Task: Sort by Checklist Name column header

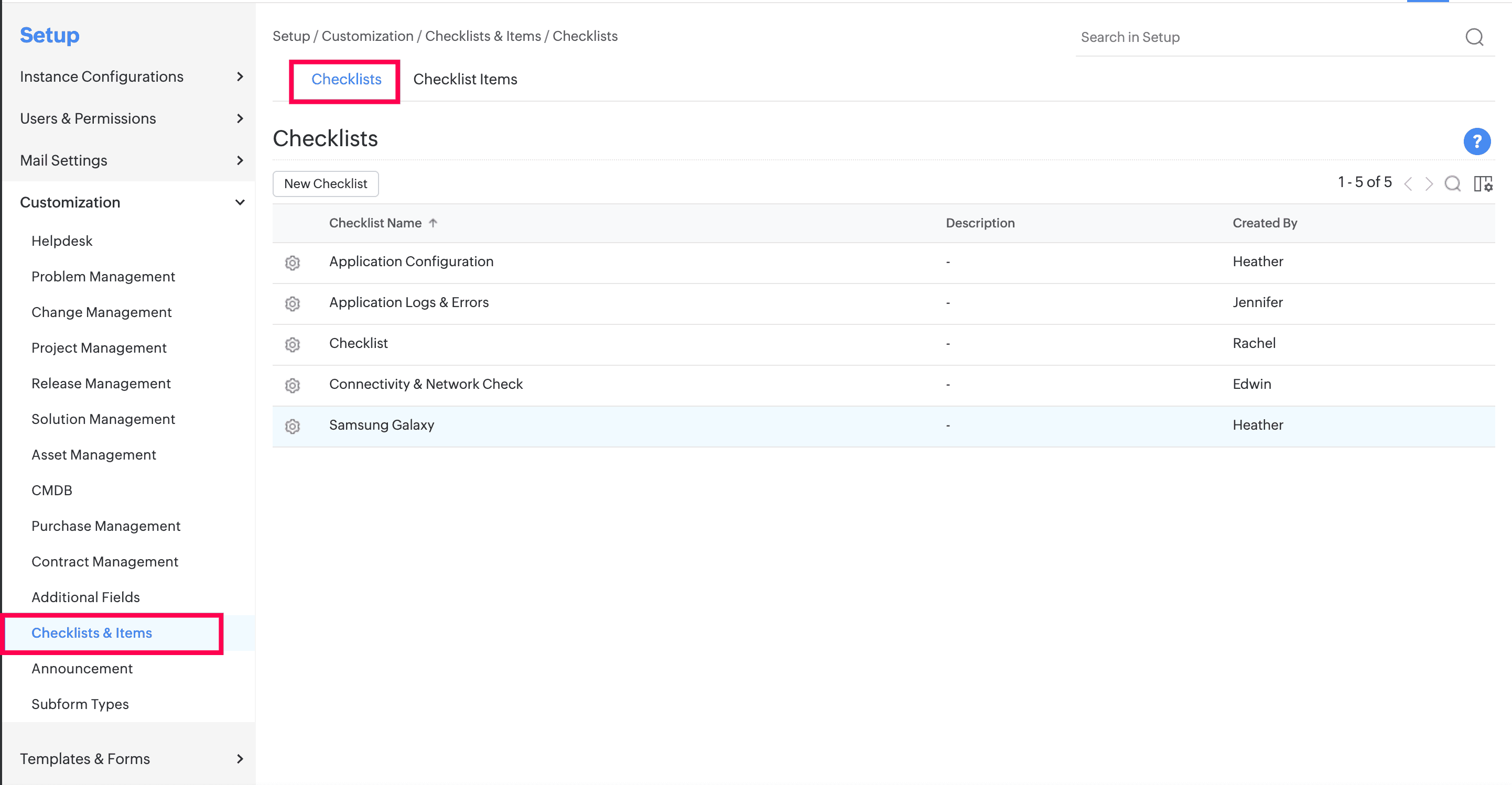Action: [375, 223]
